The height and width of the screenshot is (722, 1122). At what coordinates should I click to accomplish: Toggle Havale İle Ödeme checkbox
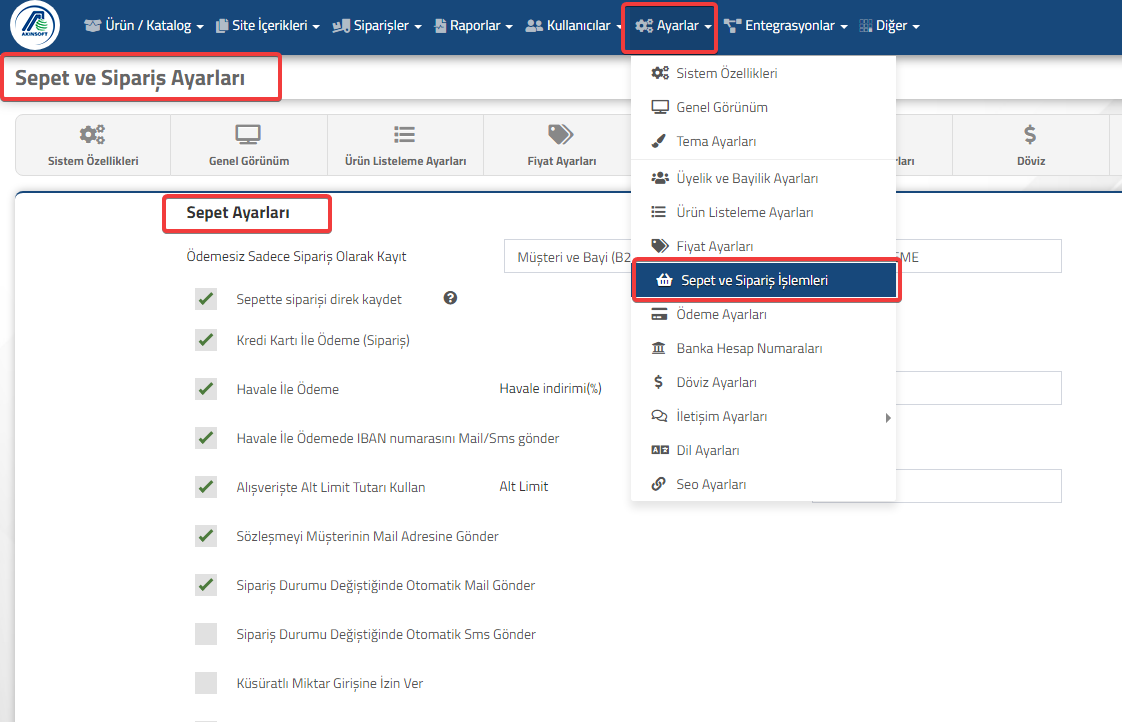[x=206, y=389]
